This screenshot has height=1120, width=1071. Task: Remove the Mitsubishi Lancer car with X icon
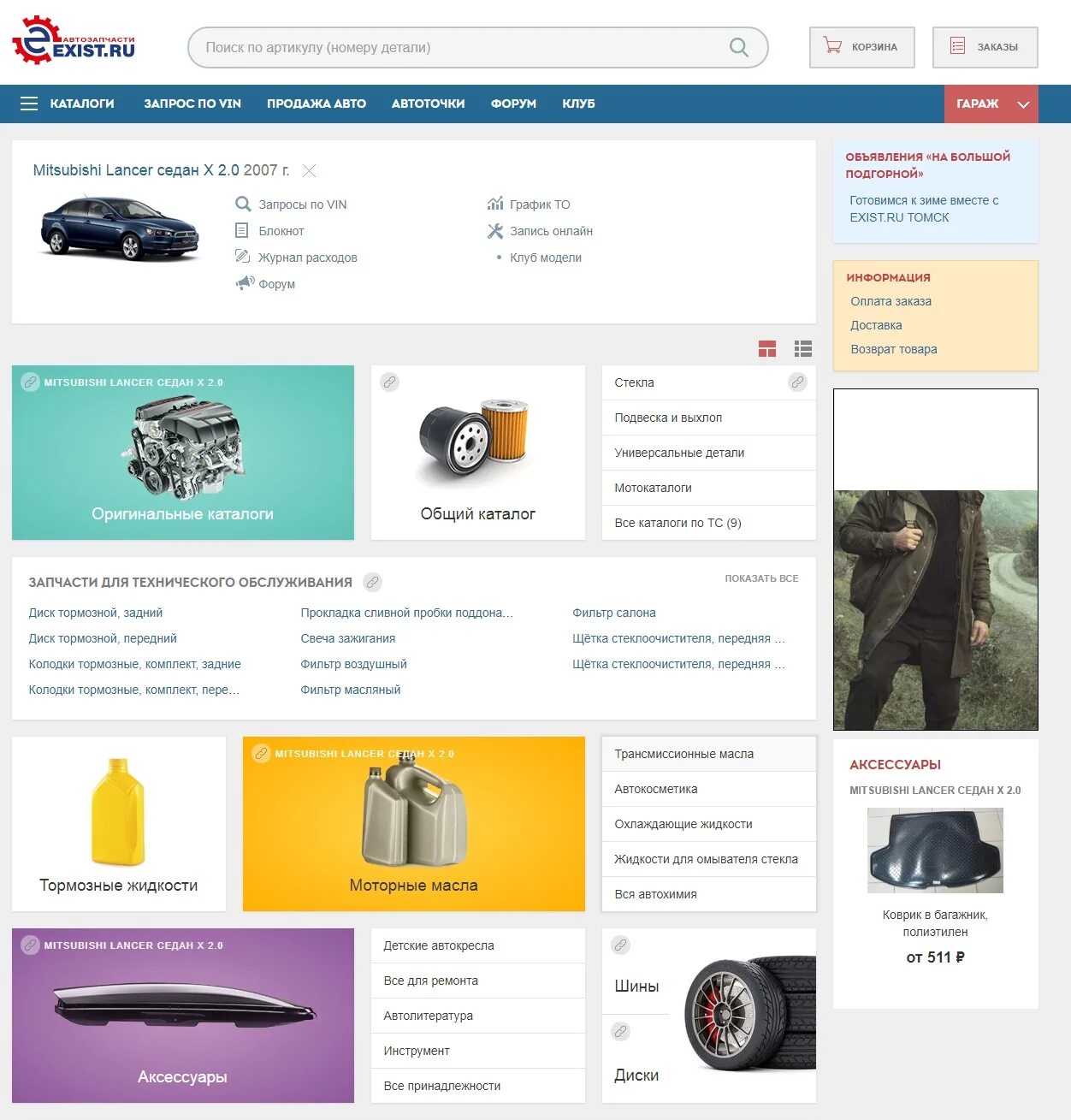point(310,170)
